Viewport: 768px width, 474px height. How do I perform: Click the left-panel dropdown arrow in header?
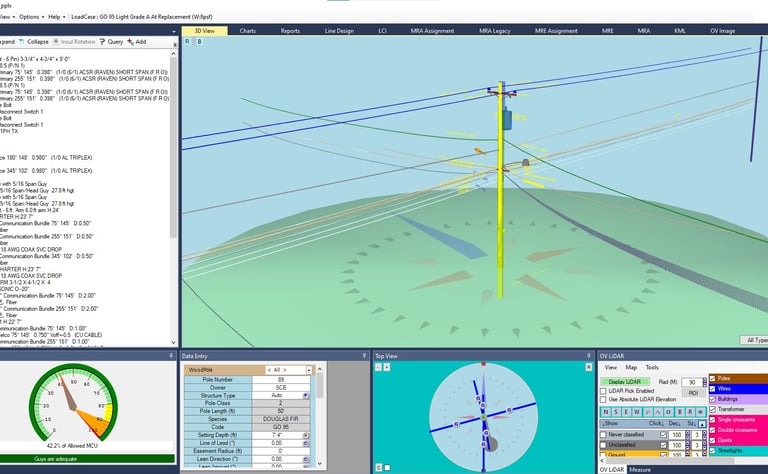point(174,31)
